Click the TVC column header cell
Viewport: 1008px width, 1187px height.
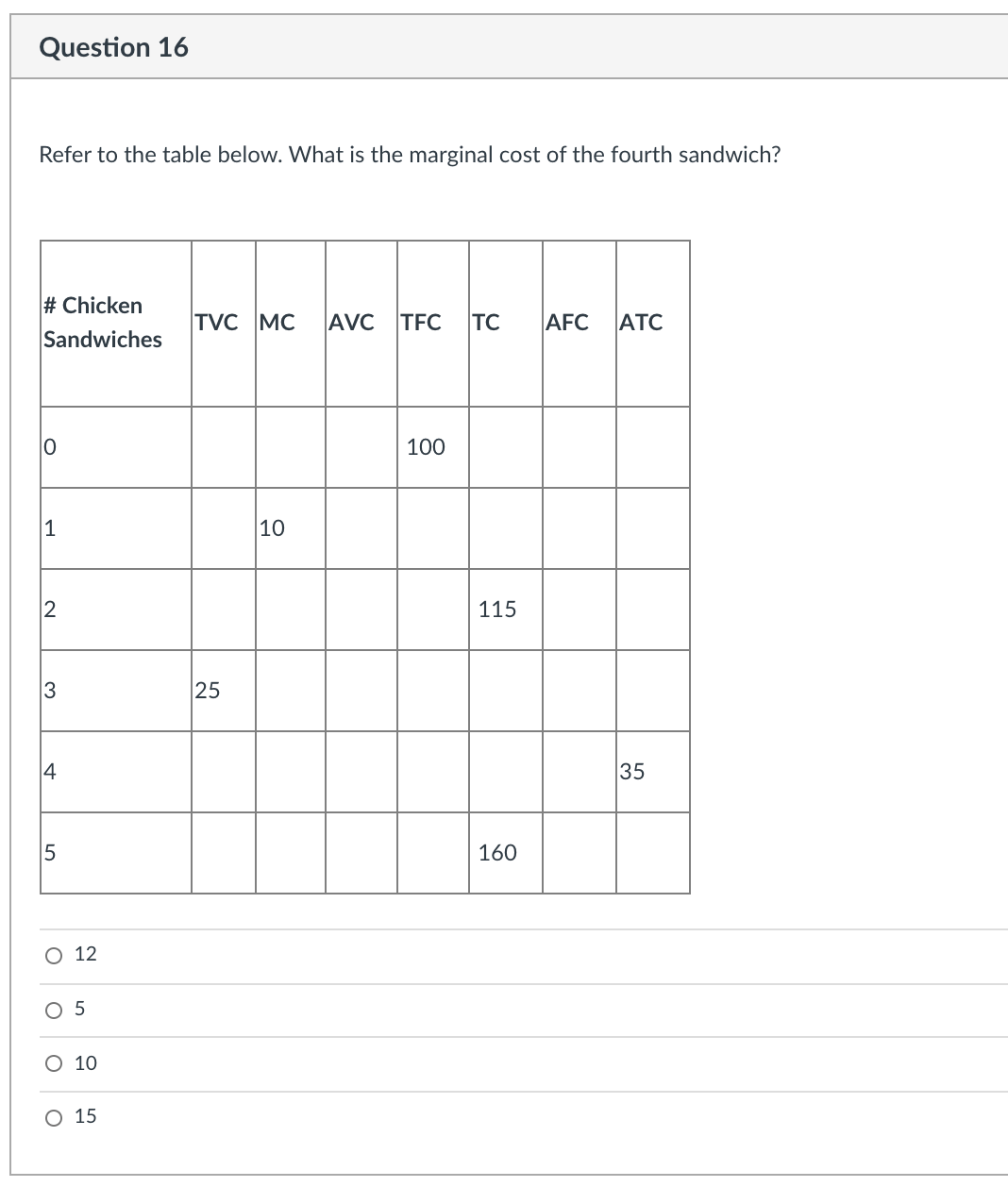coord(217,323)
